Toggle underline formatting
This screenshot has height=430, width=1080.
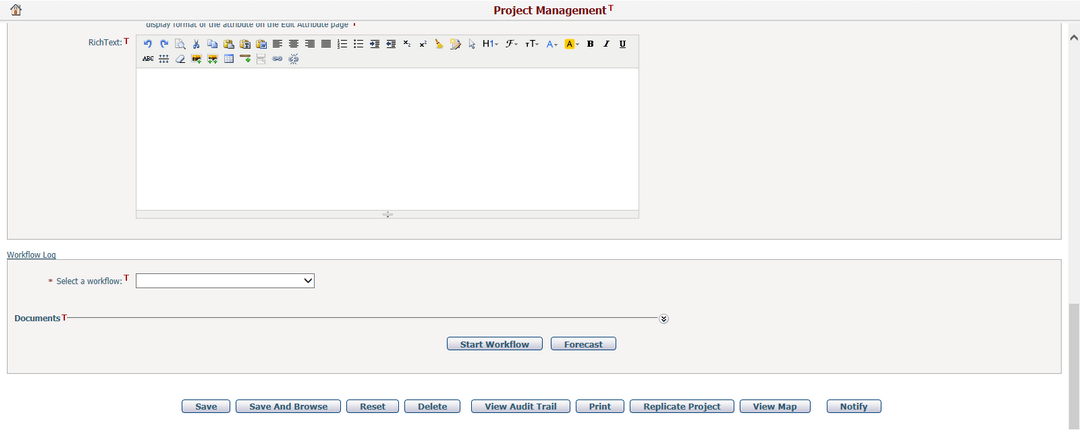(623, 43)
